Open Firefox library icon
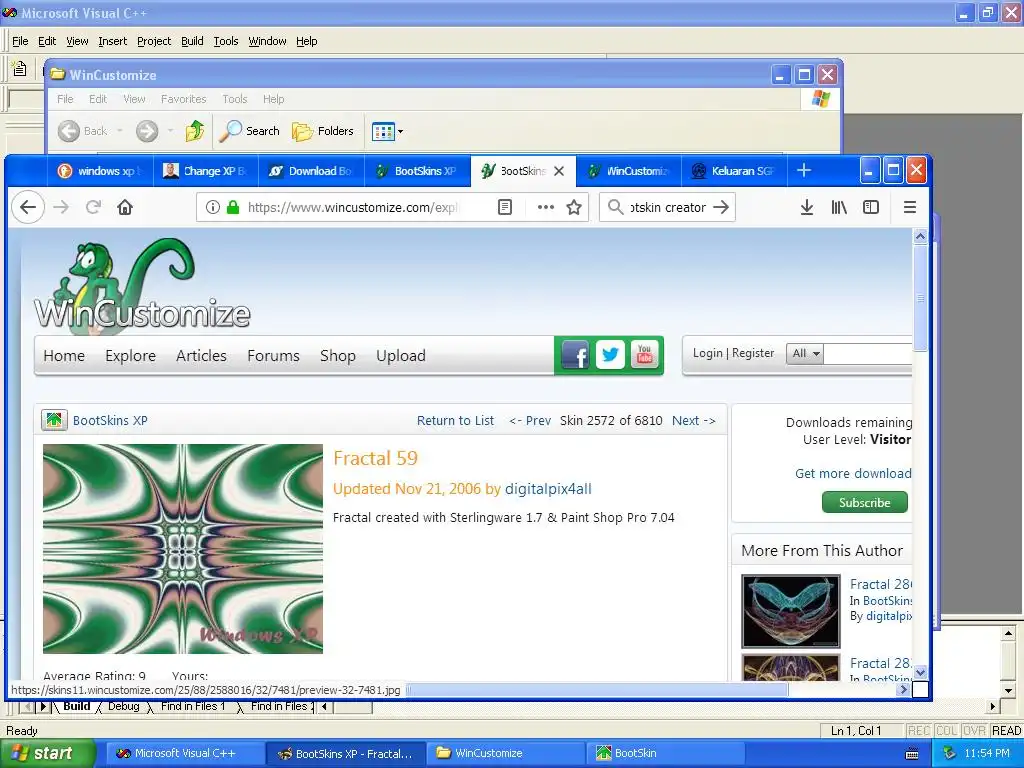The image size is (1024, 768). pyautogui.click(x=839, y=208)
